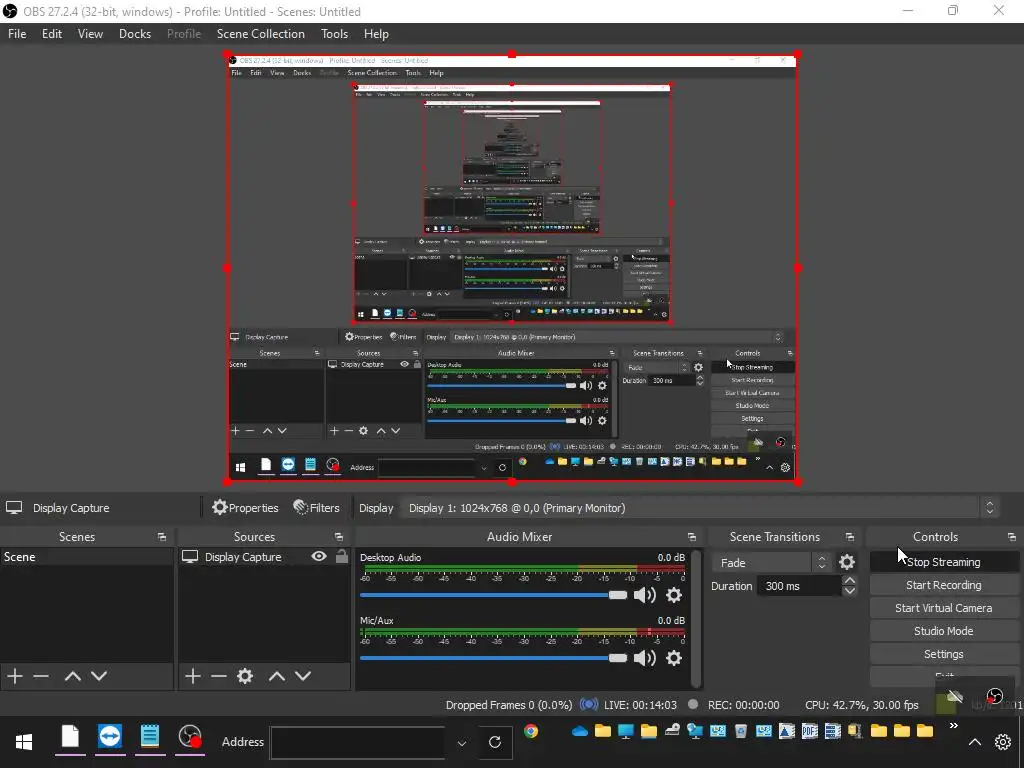Open Filters for Display Capture
The image size is (1024, 768).
click(317, 507)
